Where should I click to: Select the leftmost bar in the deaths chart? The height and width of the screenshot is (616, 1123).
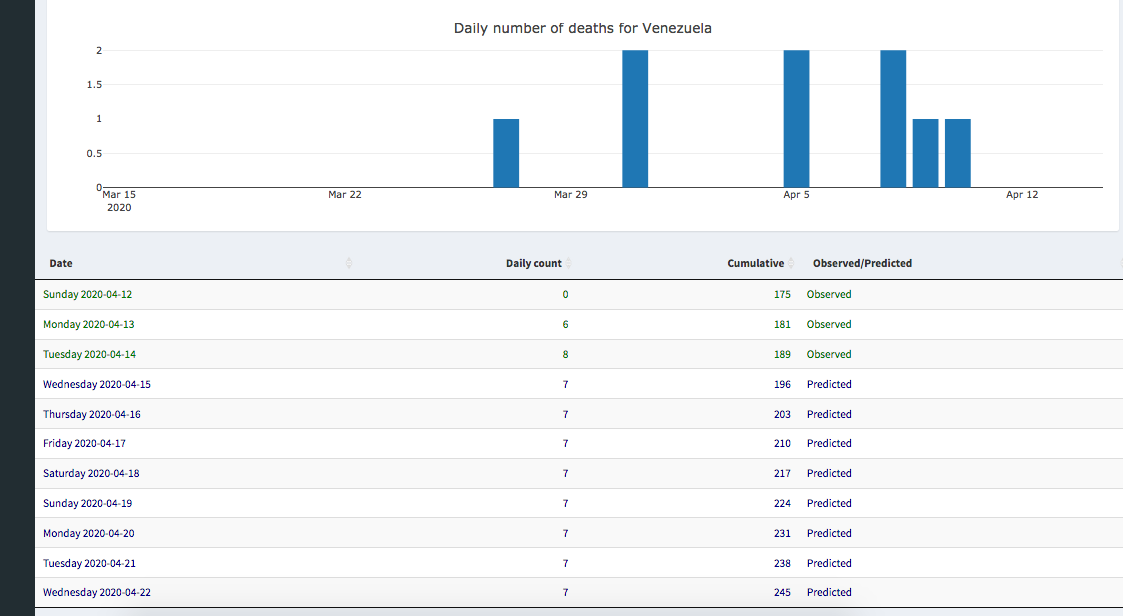pos(506,152)
